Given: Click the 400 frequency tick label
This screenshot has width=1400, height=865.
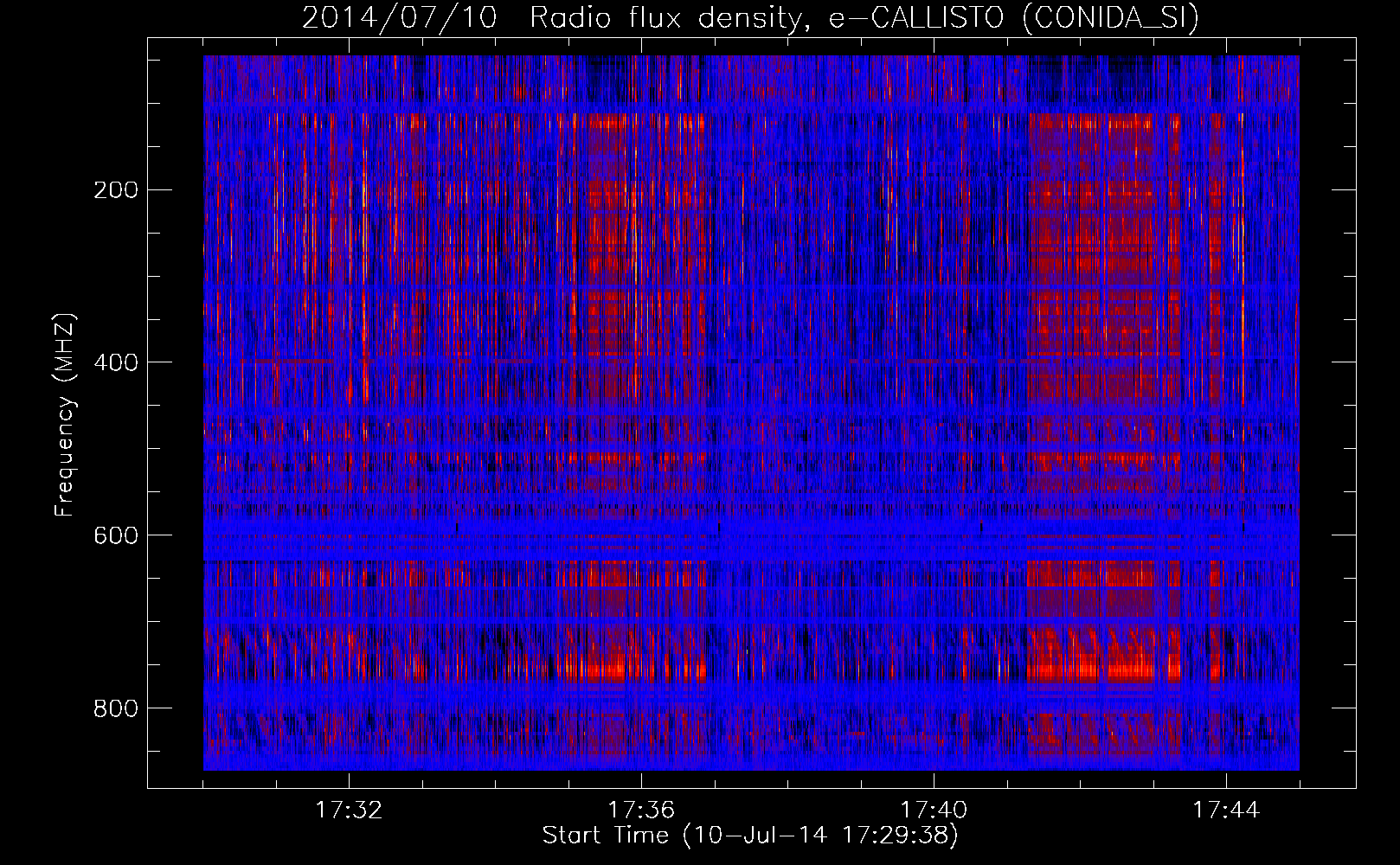Looking at the screenshot, I should tap(115, 362).
